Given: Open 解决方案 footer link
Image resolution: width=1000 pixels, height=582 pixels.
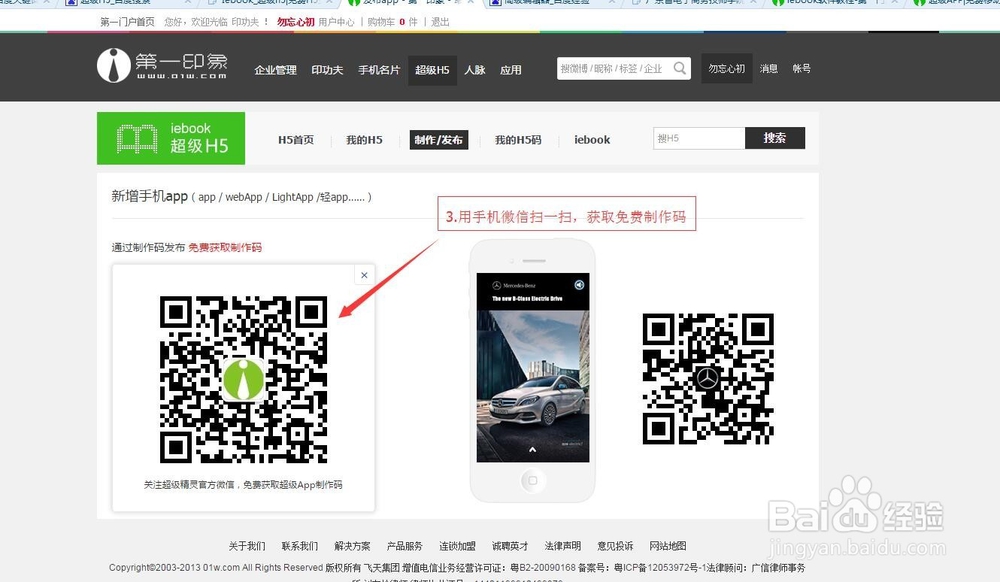Looking at the screenshot, I should (x=352, y=546).
